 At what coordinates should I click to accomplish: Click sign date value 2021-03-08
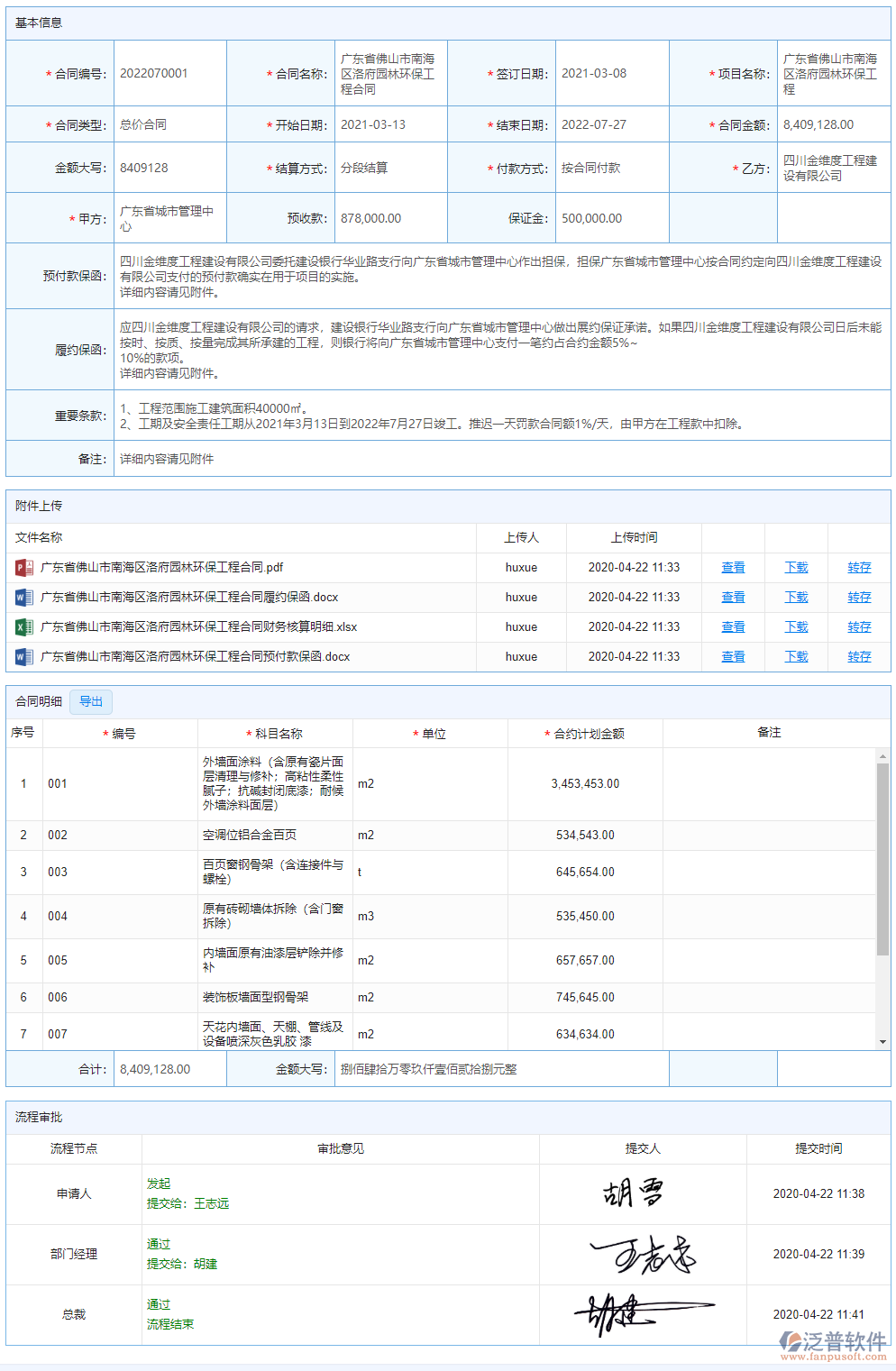pyautogui.click(x=594, y=73)
